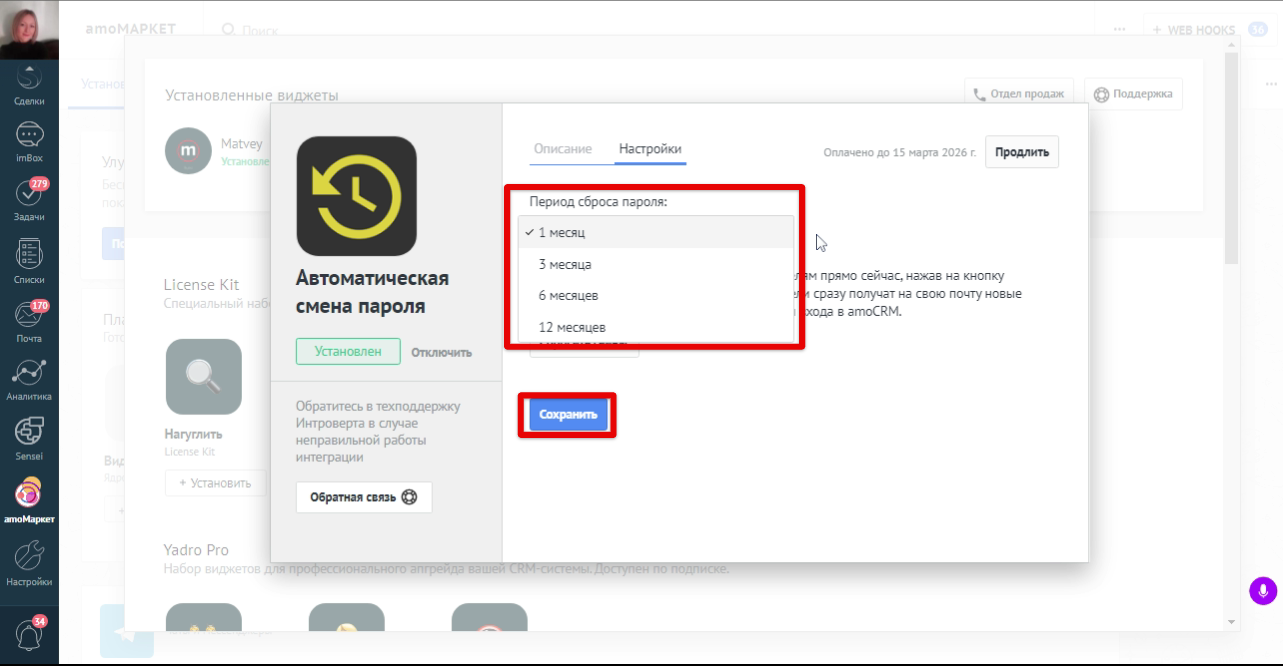Click the Отдел продаж button
The image size is (1283, 666).
click(x=1019, y=94)
